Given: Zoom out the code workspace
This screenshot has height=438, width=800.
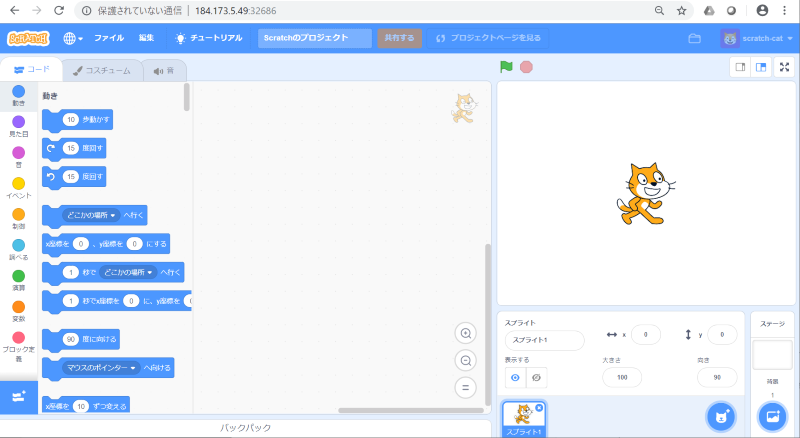Looking at the screenshot, I should click(465, 360).
